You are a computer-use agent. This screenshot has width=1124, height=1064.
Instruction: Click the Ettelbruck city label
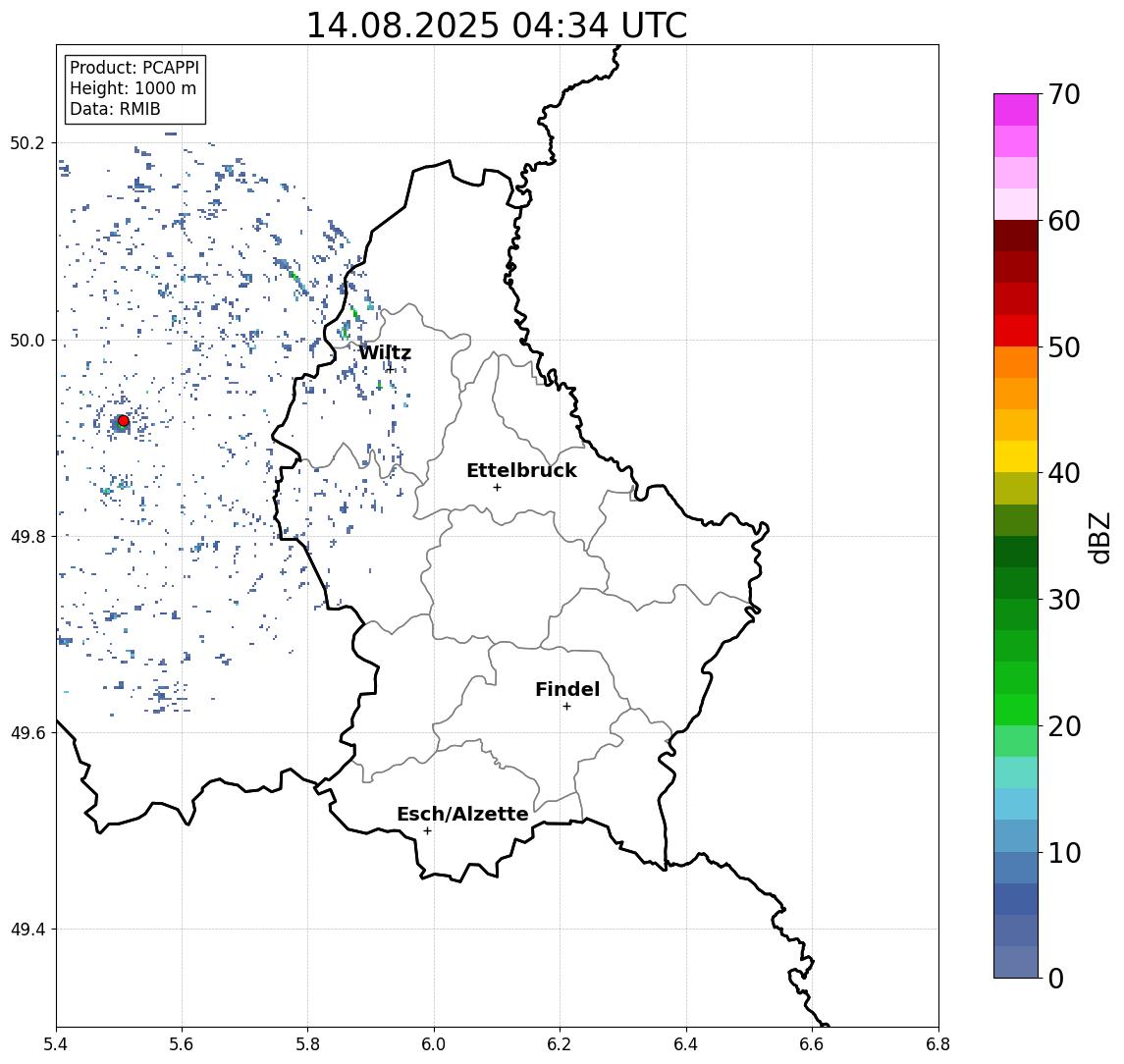521,470
